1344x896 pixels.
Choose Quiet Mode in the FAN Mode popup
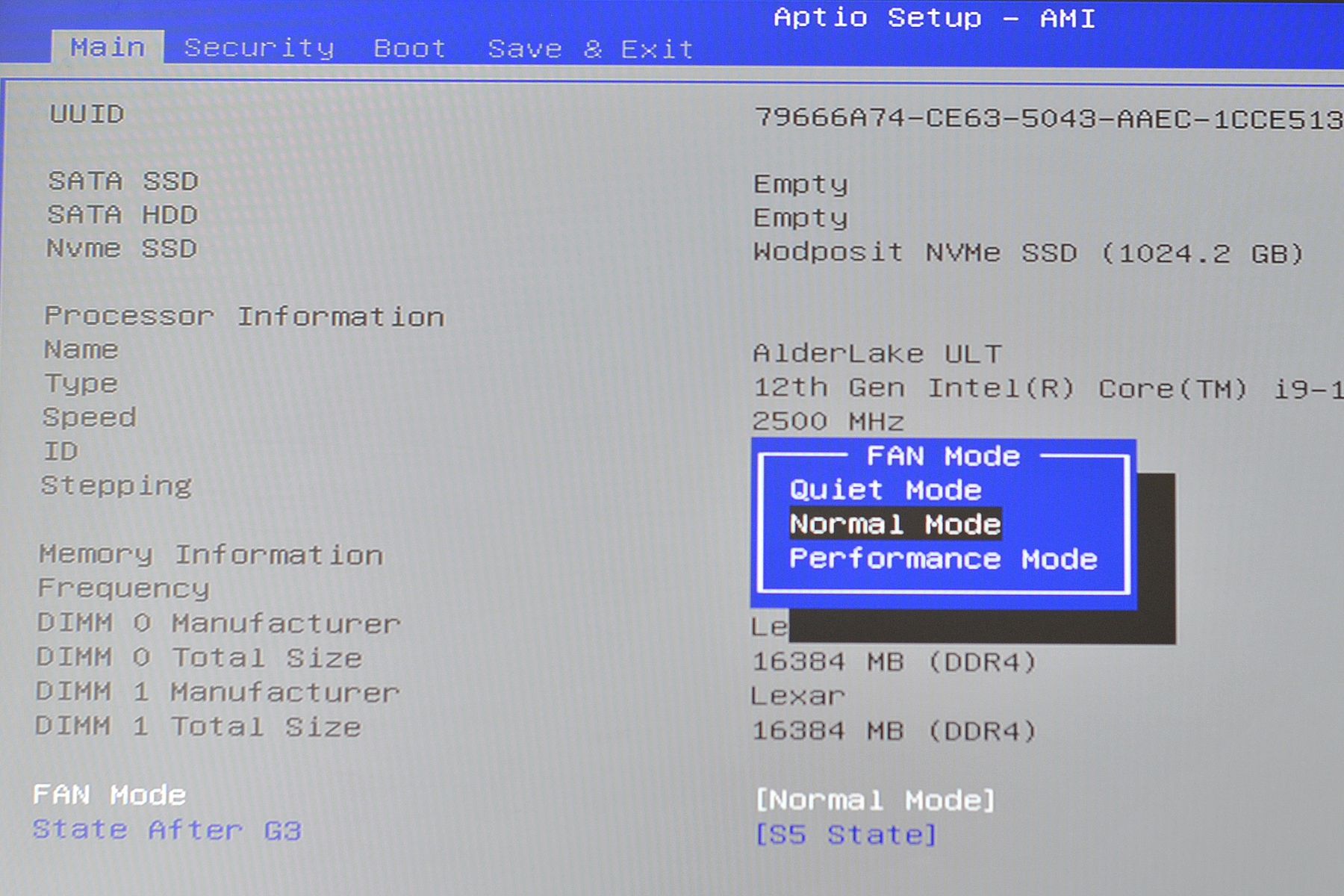pos(886,490)
